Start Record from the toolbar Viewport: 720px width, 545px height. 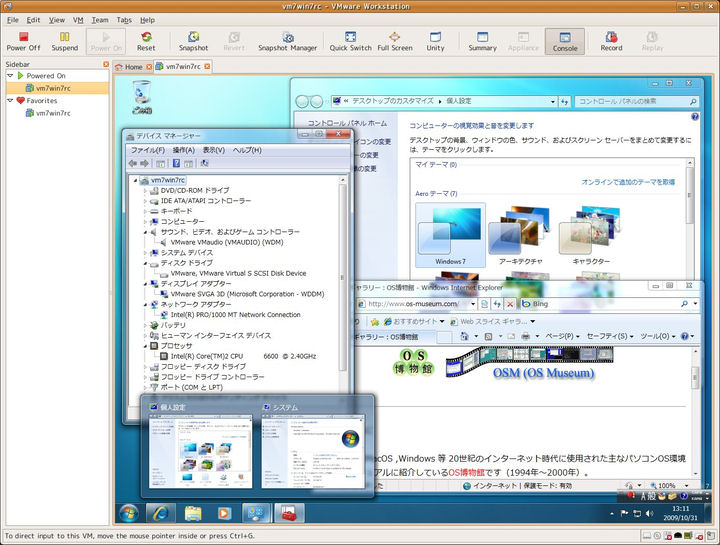pos(611,41)
